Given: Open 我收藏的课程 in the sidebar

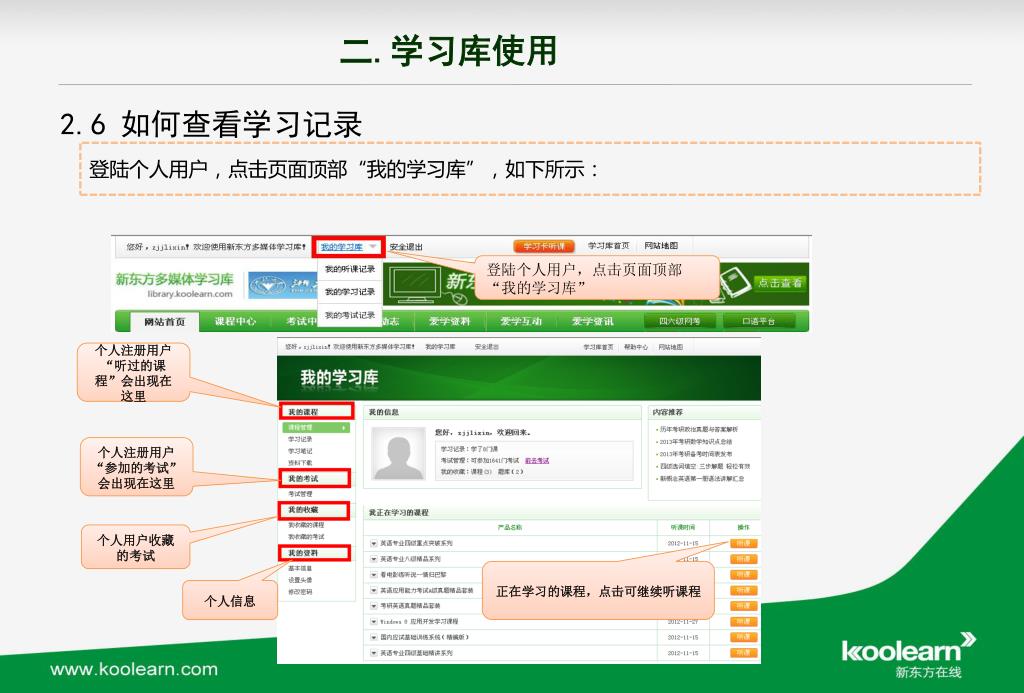Looking at the screenshot, I should 306,525.
